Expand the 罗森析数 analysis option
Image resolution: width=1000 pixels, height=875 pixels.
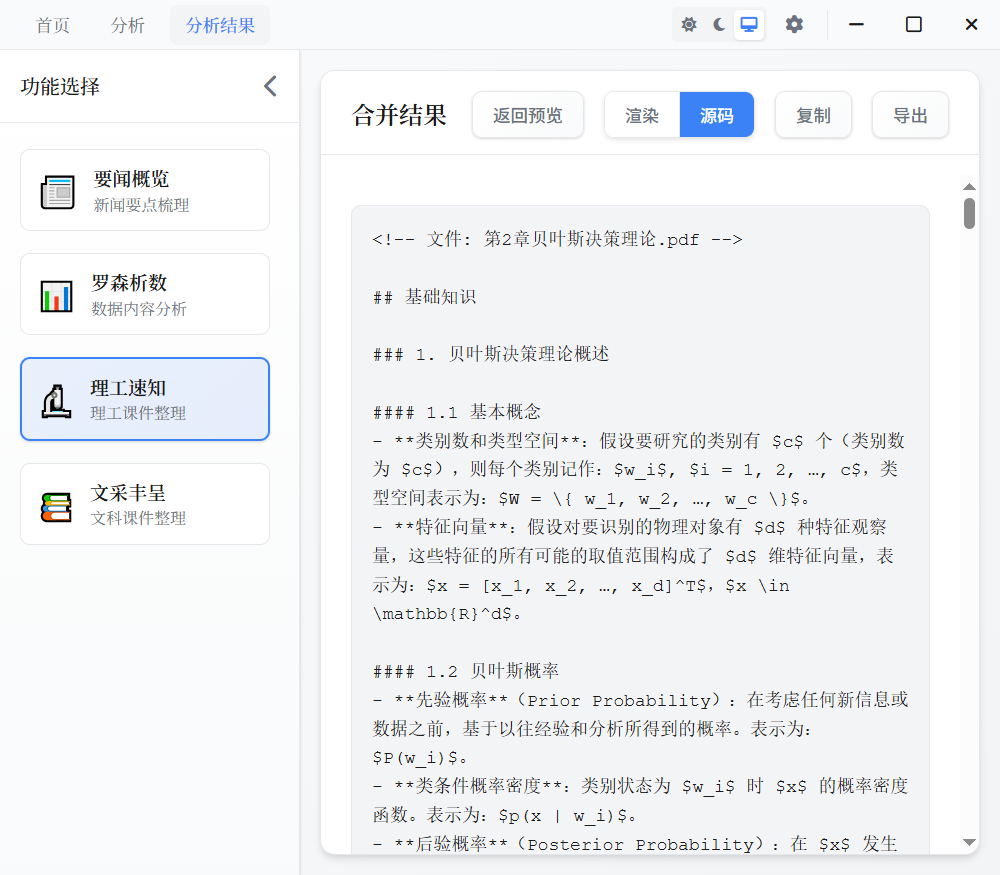(x=145, y=293)
